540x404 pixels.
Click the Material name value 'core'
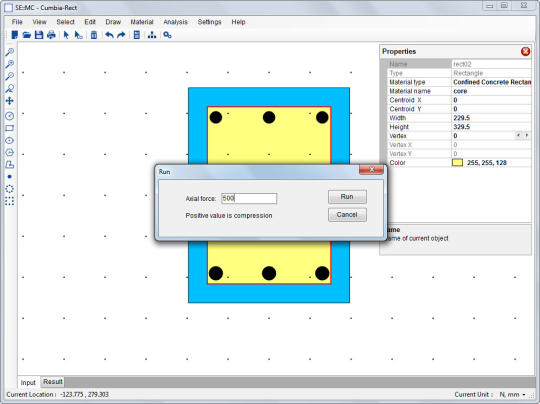click(x=491, y=91)
